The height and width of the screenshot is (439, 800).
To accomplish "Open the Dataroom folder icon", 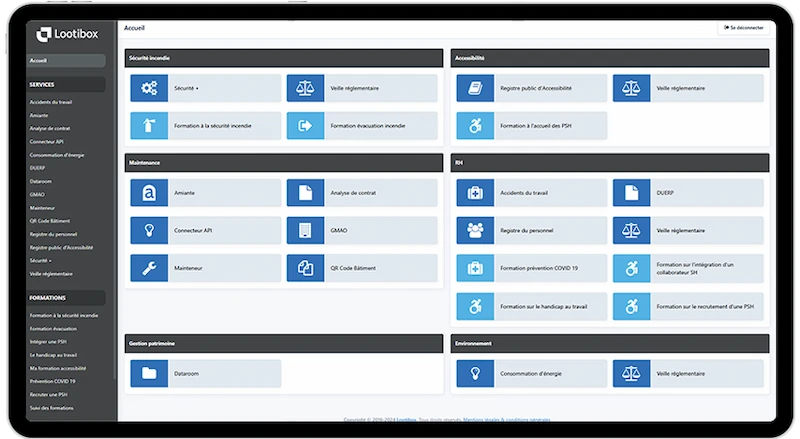I will tap(149, 373).
